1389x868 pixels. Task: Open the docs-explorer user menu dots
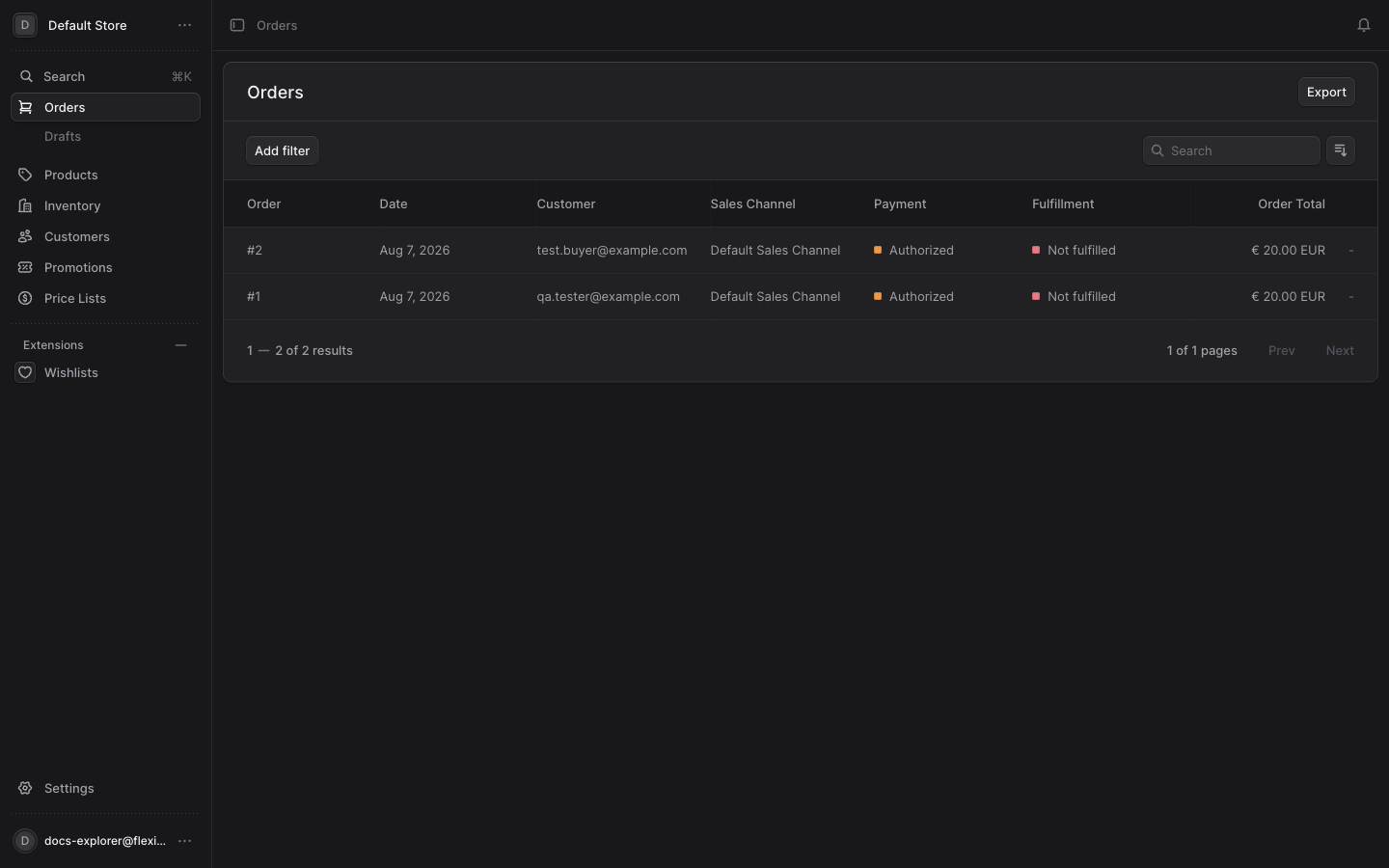tap(184, 841)
